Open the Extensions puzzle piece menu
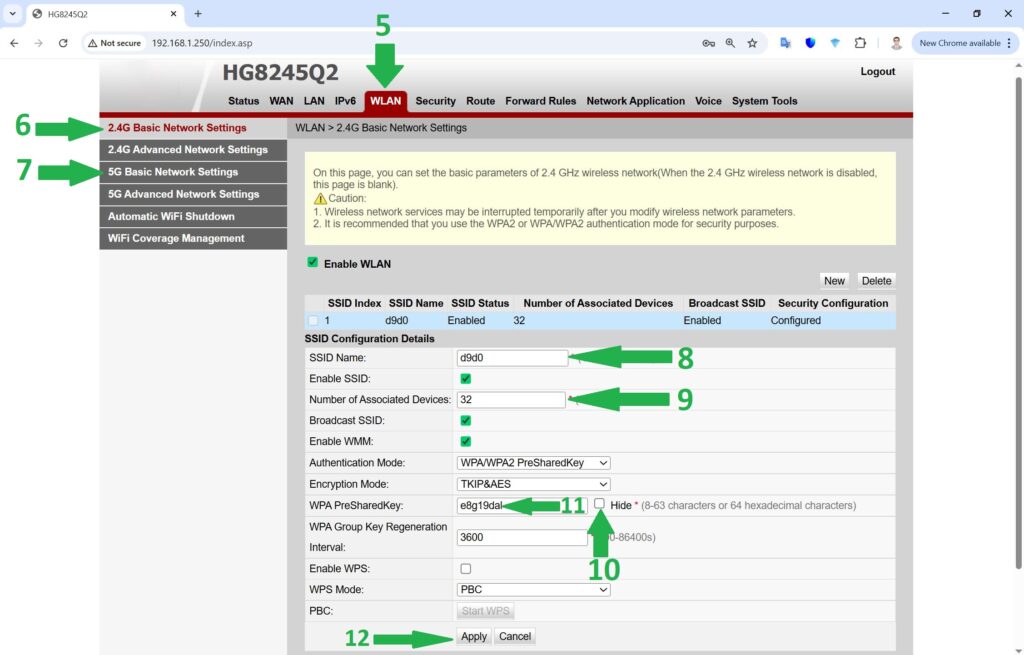Image resolution: width=1024 pixels, height=655 pixels. [x=860, y=43]
